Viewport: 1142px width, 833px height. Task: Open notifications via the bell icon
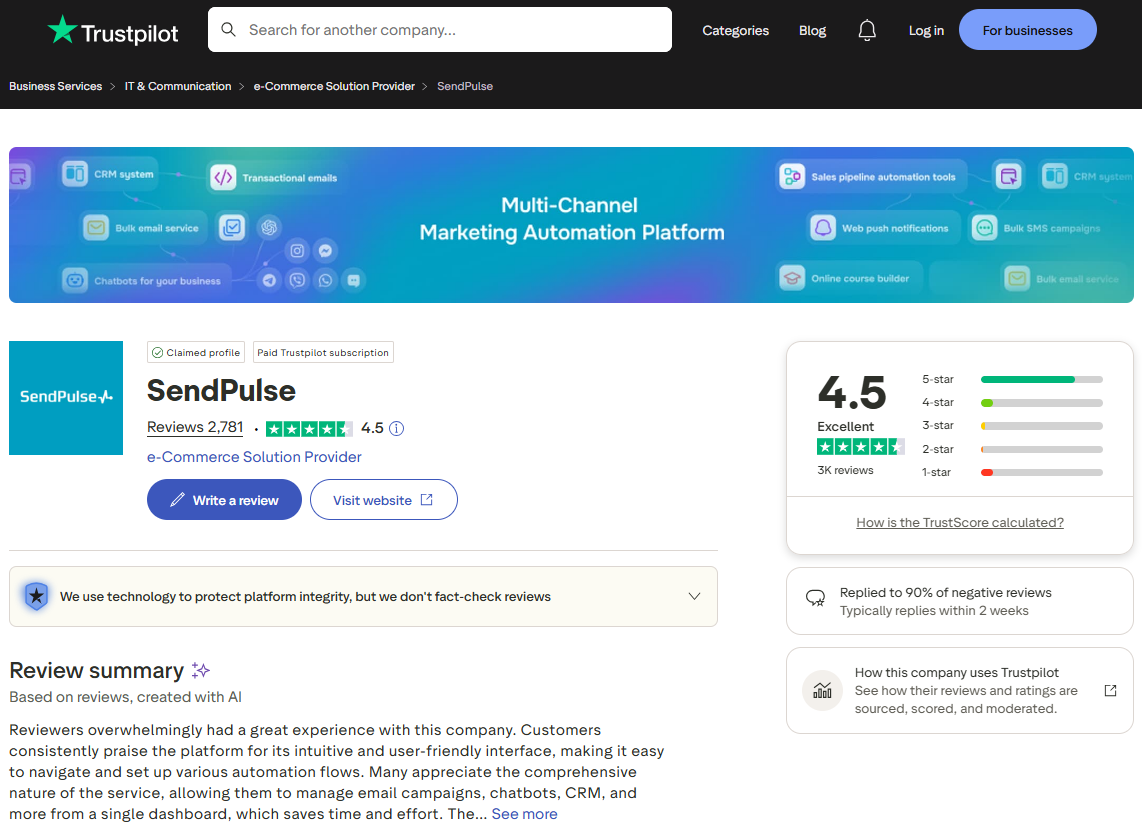[x=867, y=30]
